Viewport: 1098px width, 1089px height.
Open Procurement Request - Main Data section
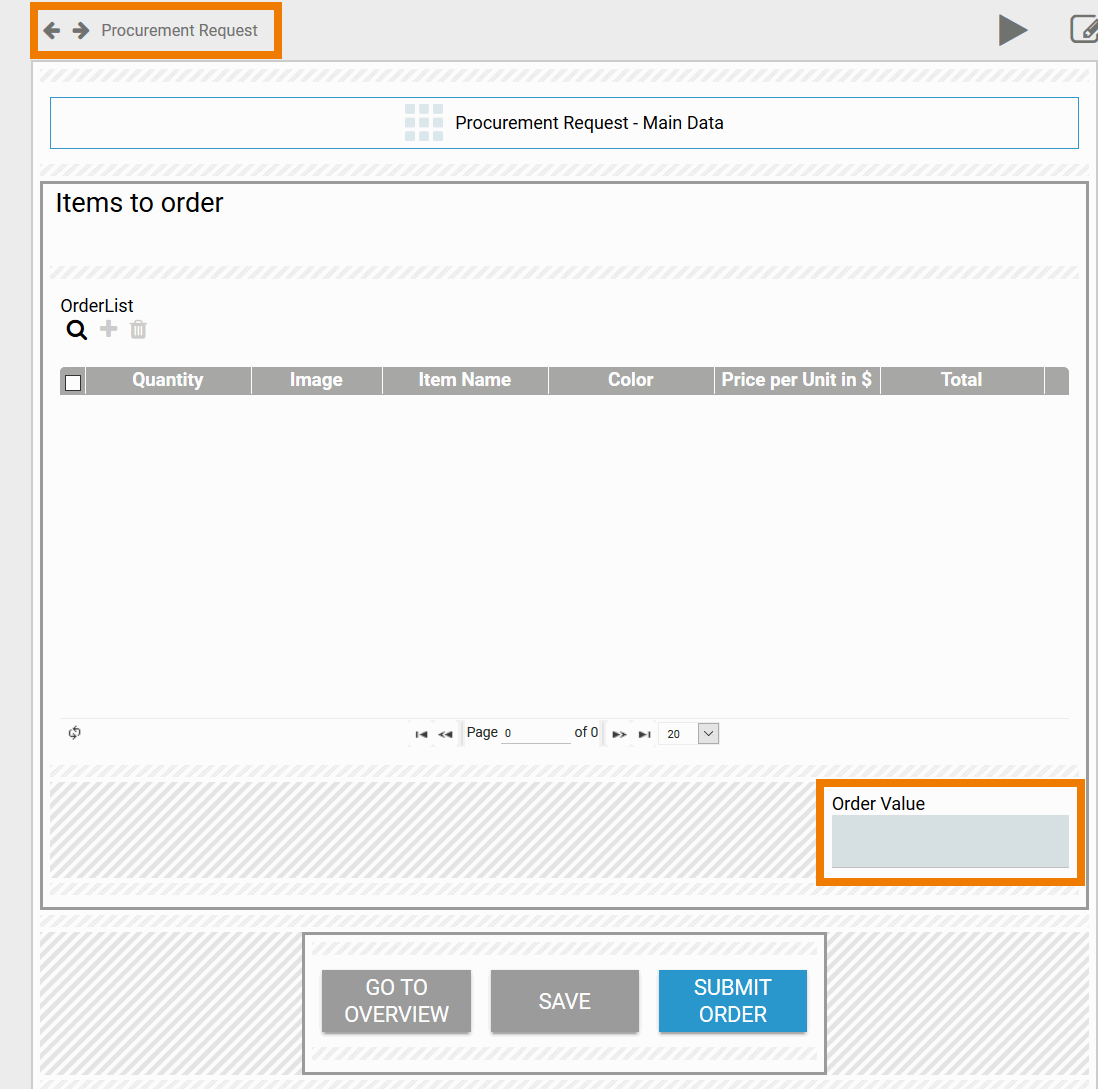[564, 123]
